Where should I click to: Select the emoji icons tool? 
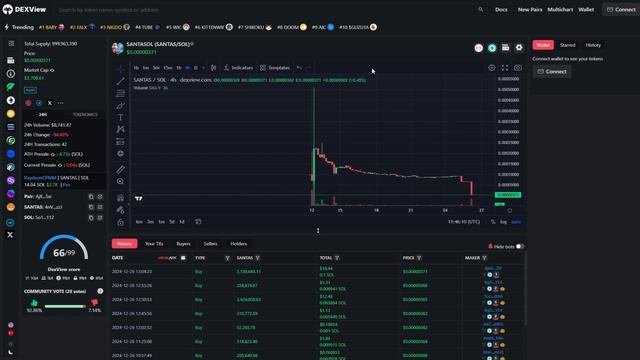click(x=120, y=153)
